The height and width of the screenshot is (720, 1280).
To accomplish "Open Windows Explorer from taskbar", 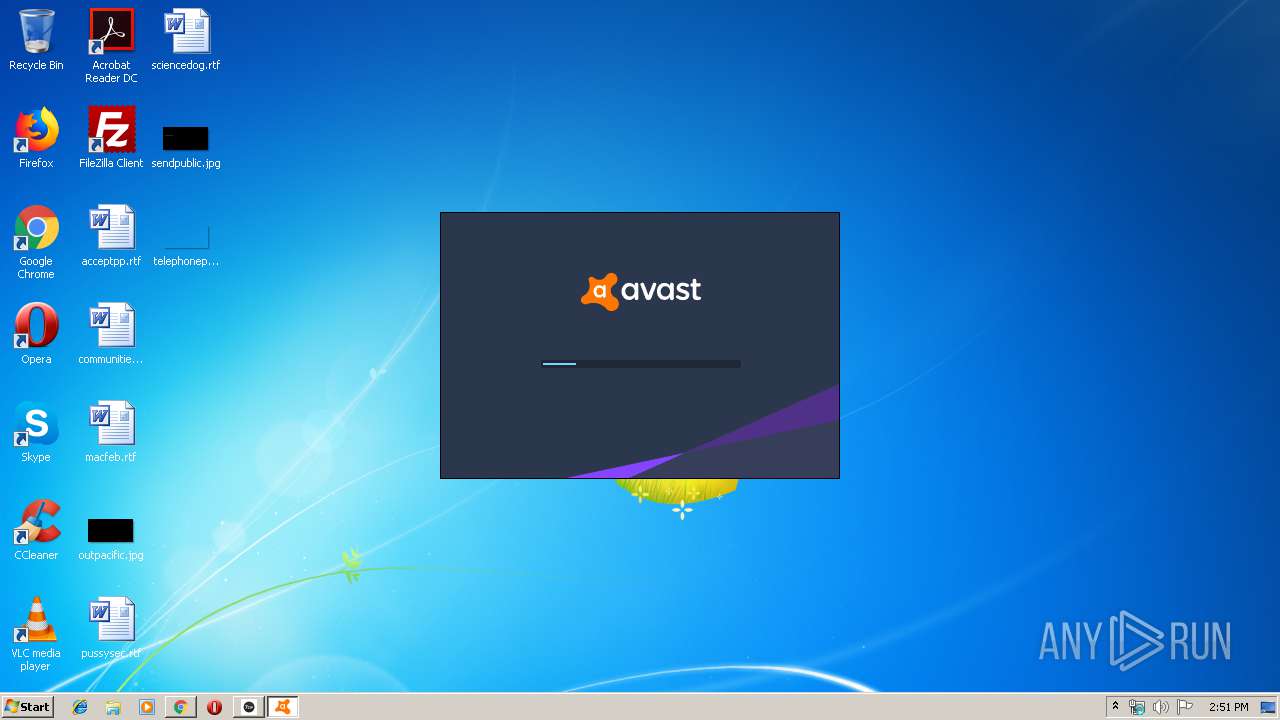I will pyautogui.click(x=113, y=707).
